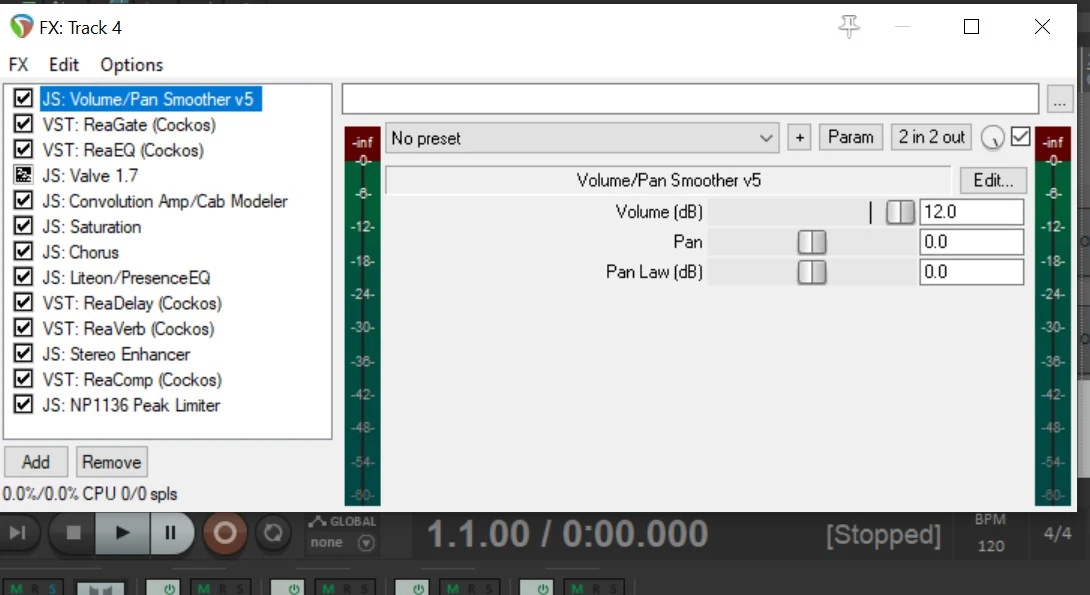
Task: Click the plus preset button
Action: 799,138
